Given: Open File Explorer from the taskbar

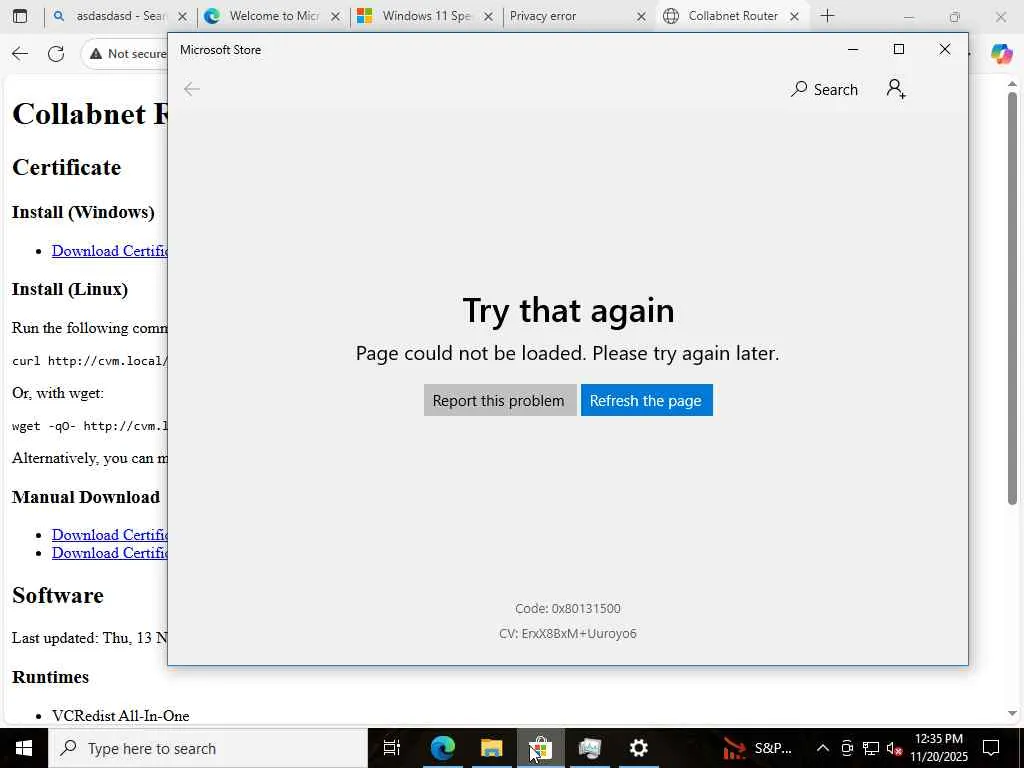Looking at the screenshot, I should pos(492,748).
